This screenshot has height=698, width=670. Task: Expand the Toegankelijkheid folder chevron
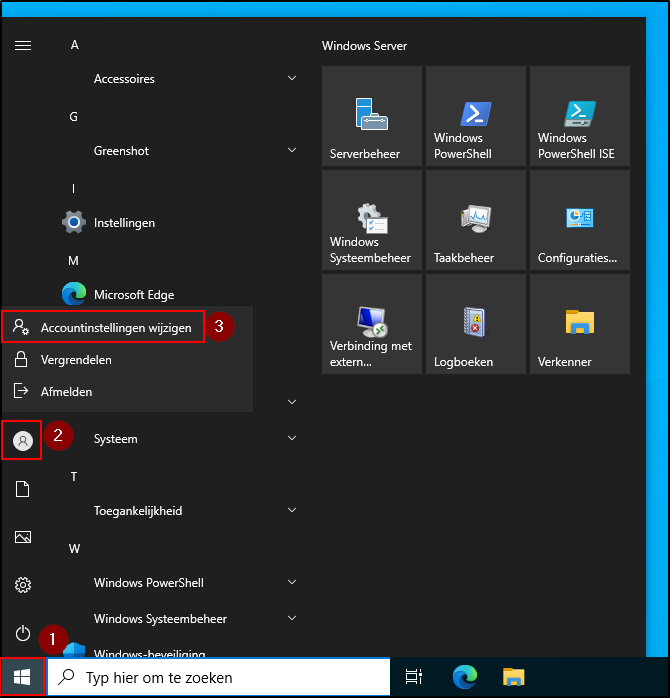(292, 510)
